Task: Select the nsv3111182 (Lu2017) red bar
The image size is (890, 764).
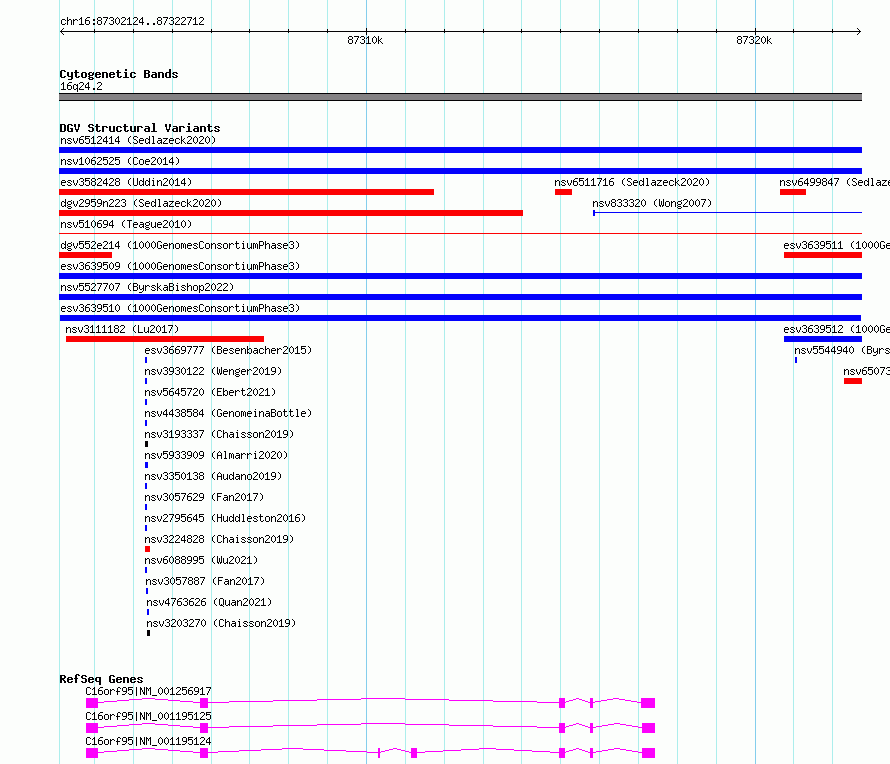Action: [165, 339]
